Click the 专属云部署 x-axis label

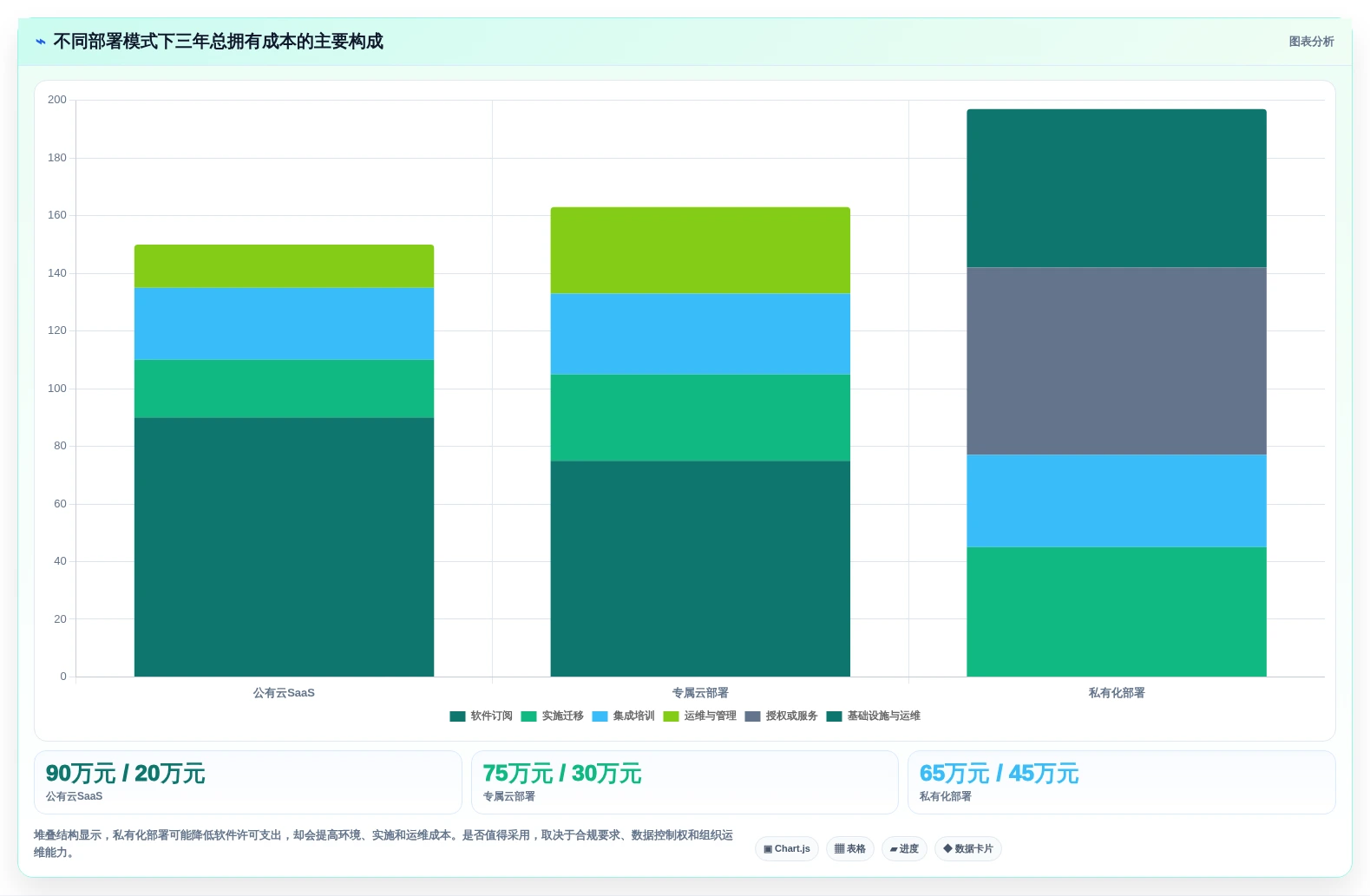click(700, 693)
